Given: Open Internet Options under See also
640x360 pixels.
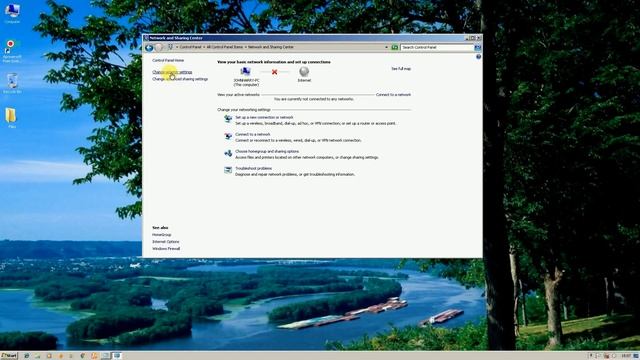Looking at the screenshot, I should click(166, 242).
